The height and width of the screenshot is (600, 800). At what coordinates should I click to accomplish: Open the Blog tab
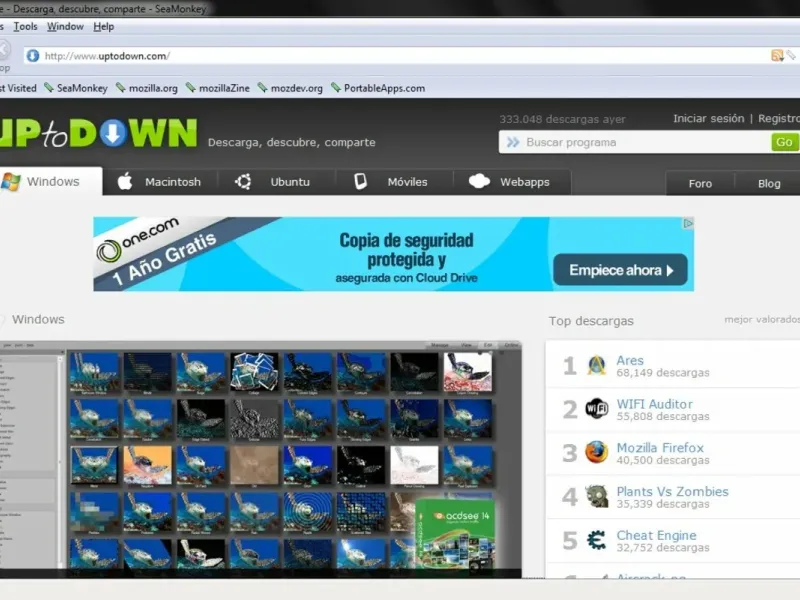769,184
